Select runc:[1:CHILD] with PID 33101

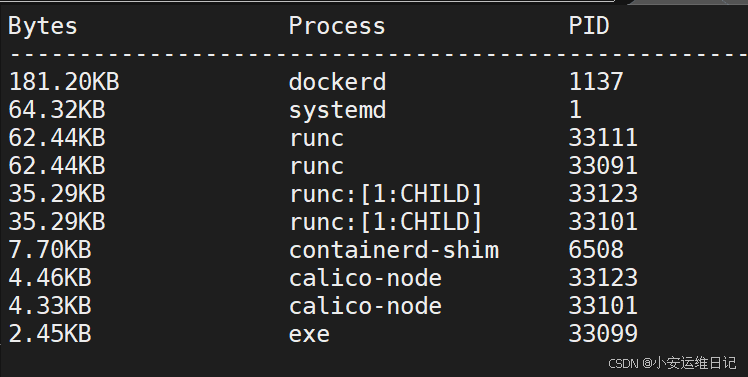click(386, 222)
